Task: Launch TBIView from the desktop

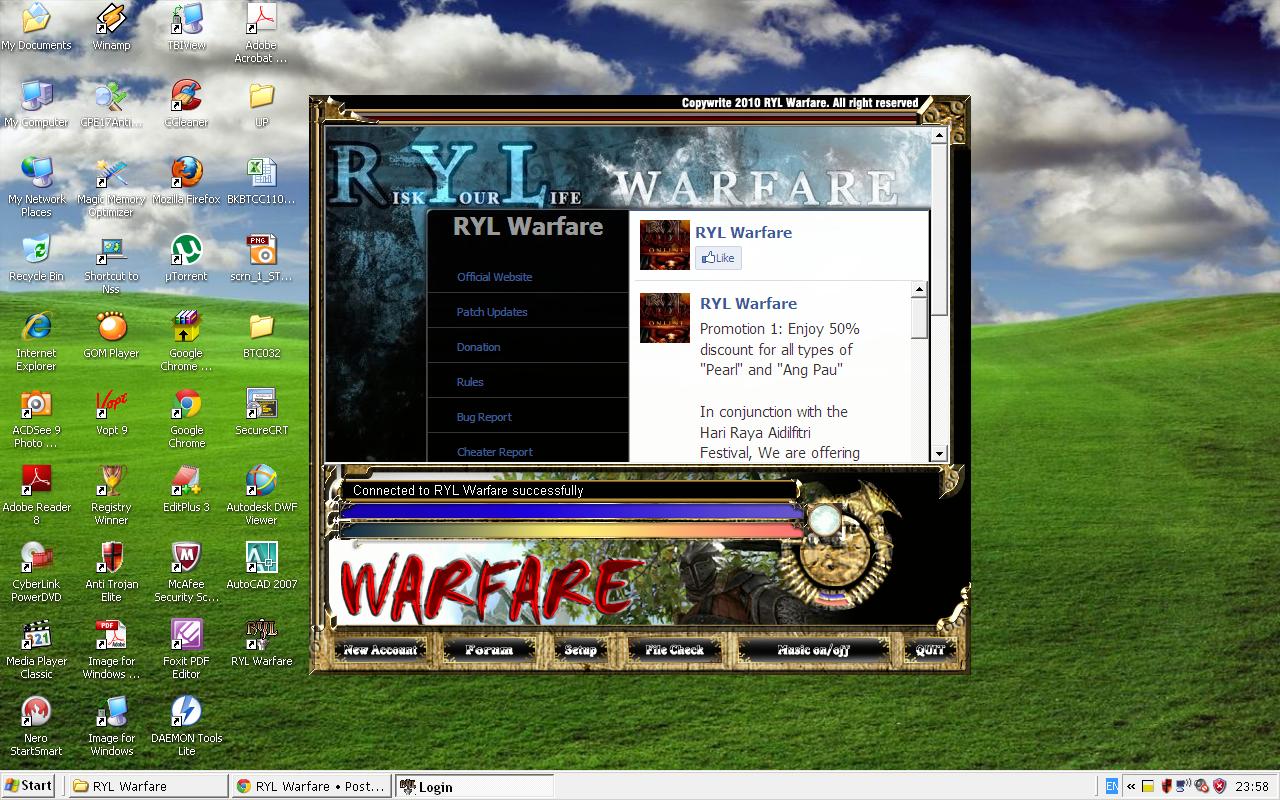Action: click(x=186, y=27)
